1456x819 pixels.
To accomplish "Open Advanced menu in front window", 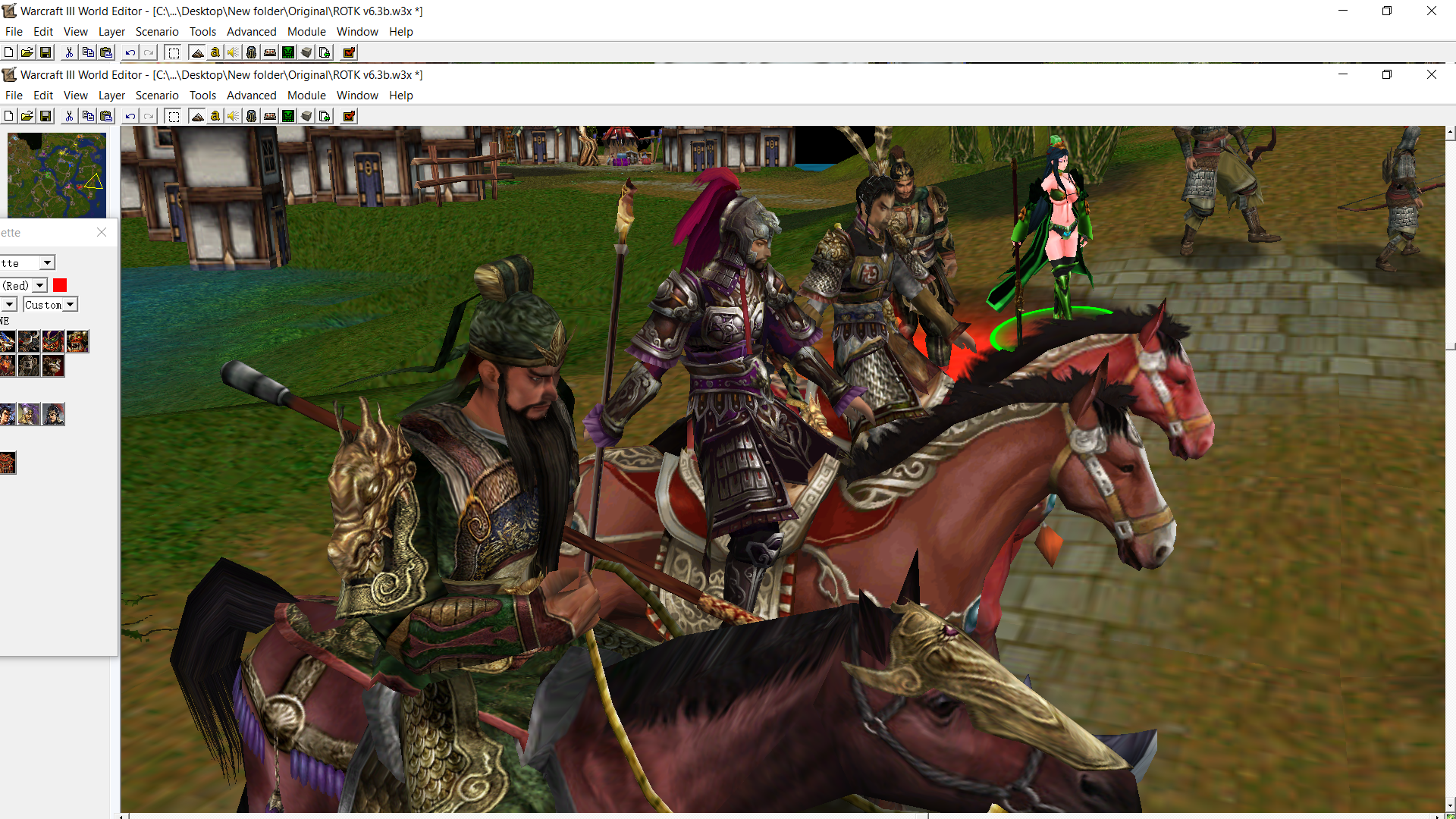I will (x=252, y=96).
